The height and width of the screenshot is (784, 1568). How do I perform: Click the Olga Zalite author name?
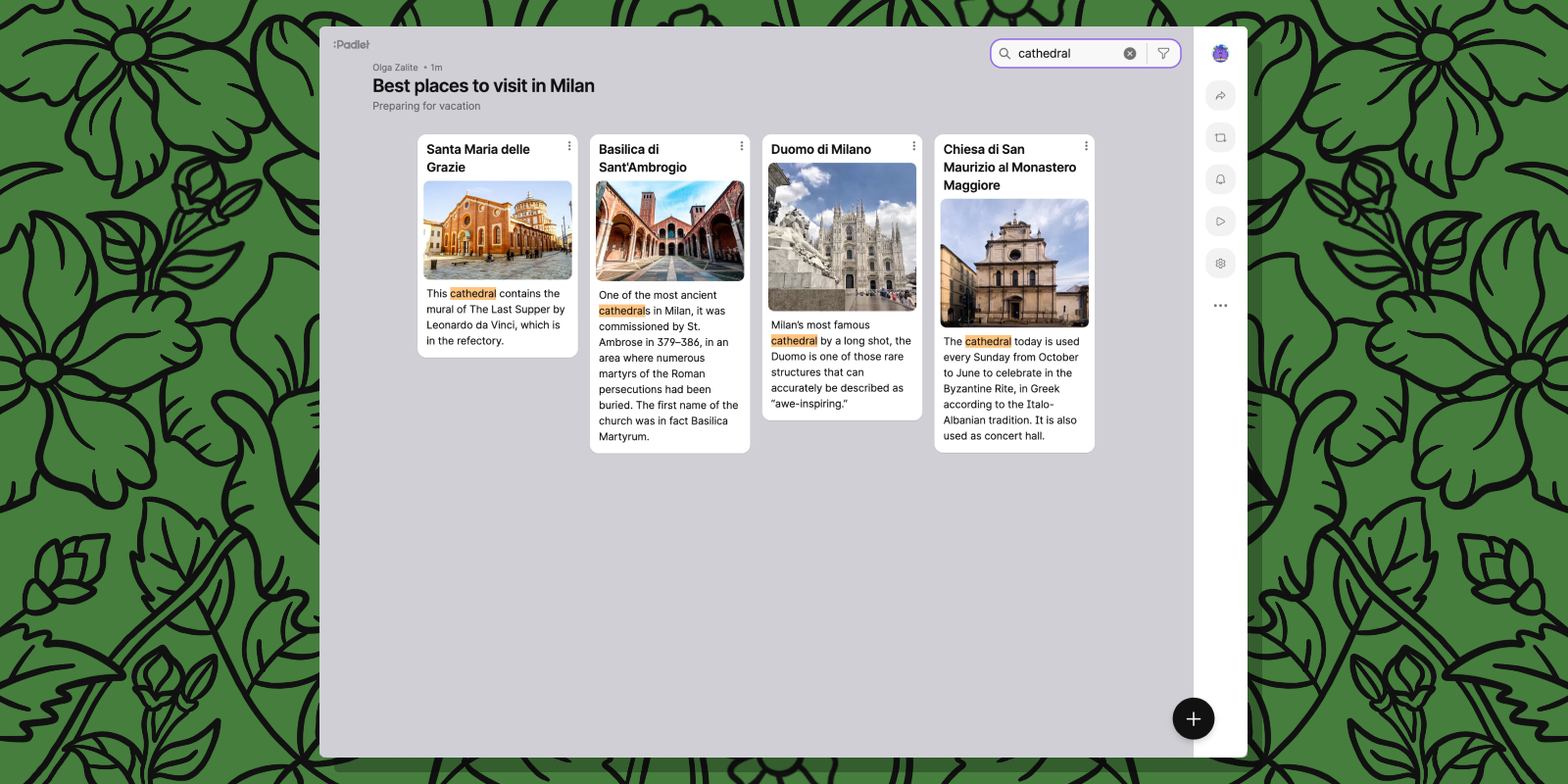point(395,68)
